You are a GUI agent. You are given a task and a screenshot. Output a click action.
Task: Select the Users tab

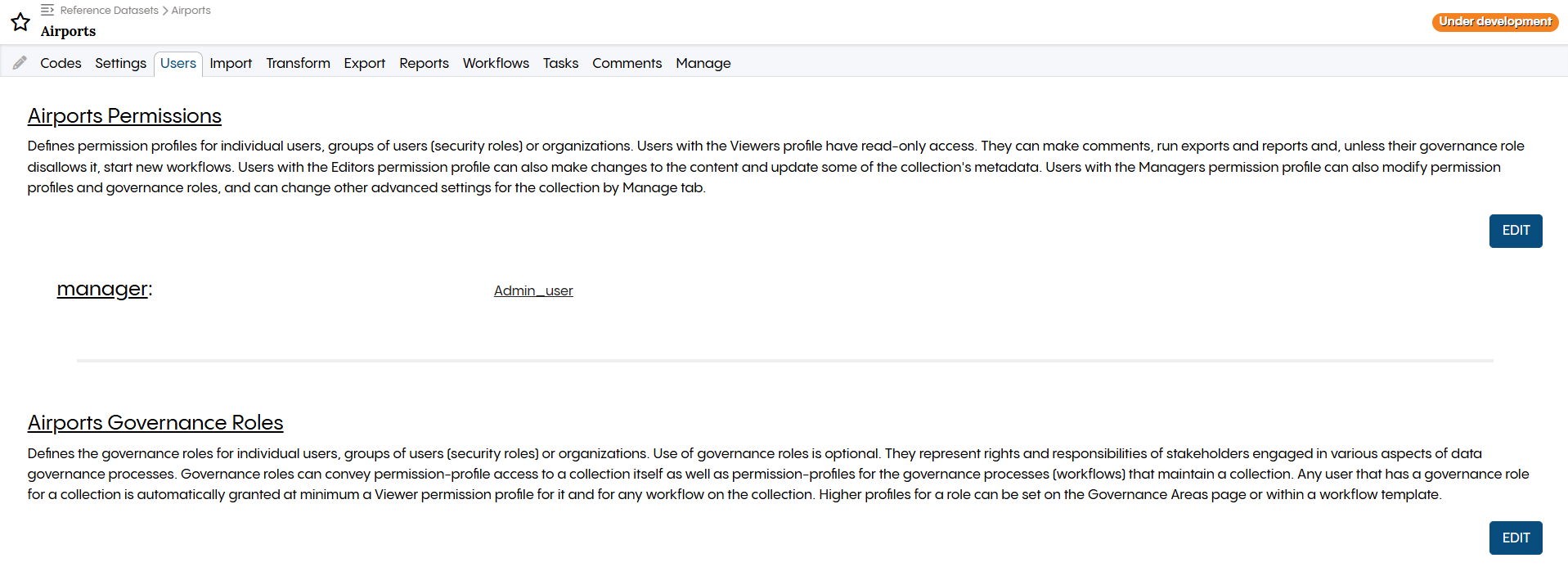(177, 63)
